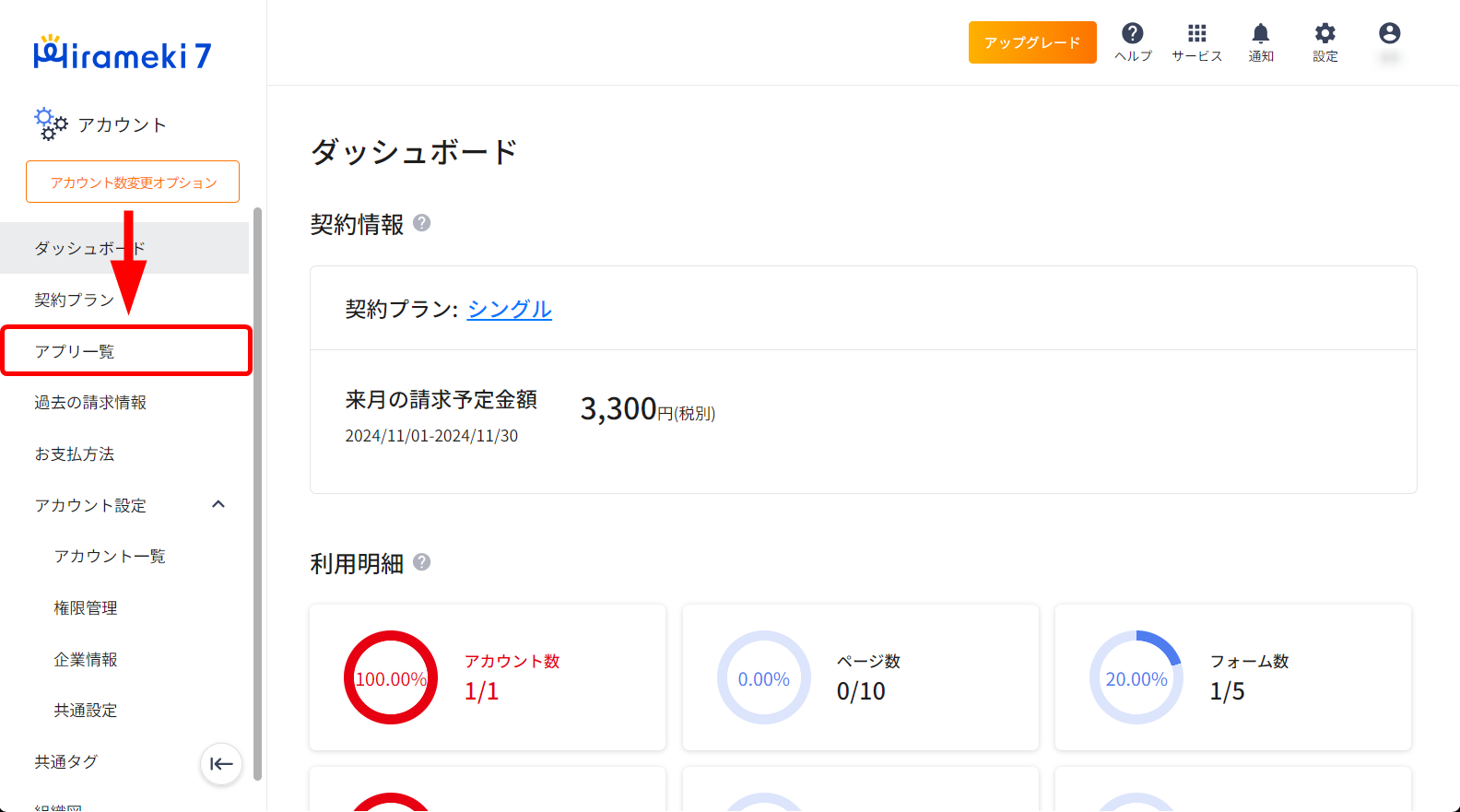Image resolution: width=1460 pixels, height=812 pixels.
Task: Click the アカウント数変更オプション button
Action: [x=133, y=182]
